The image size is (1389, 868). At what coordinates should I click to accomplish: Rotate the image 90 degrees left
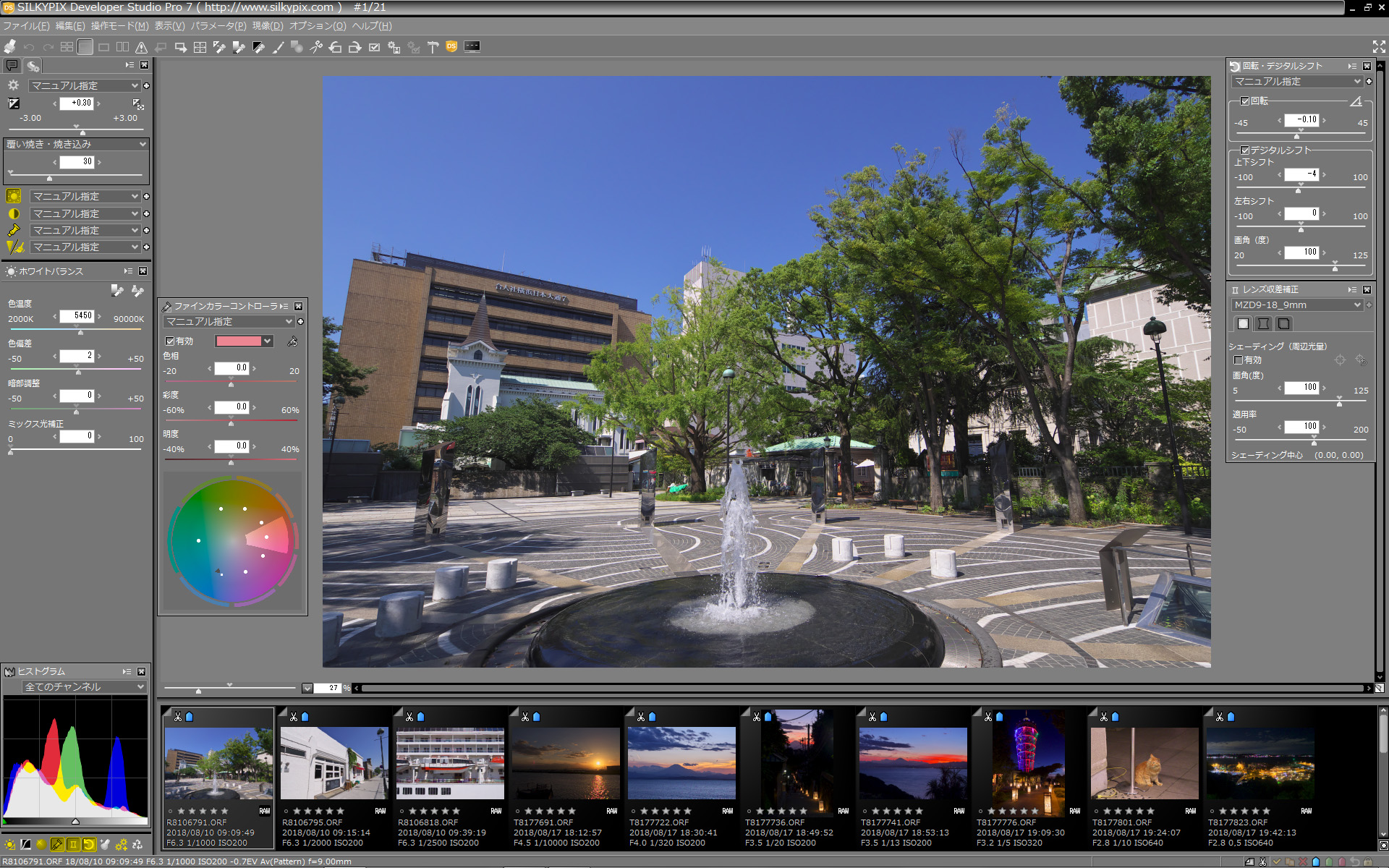point(336,47)
